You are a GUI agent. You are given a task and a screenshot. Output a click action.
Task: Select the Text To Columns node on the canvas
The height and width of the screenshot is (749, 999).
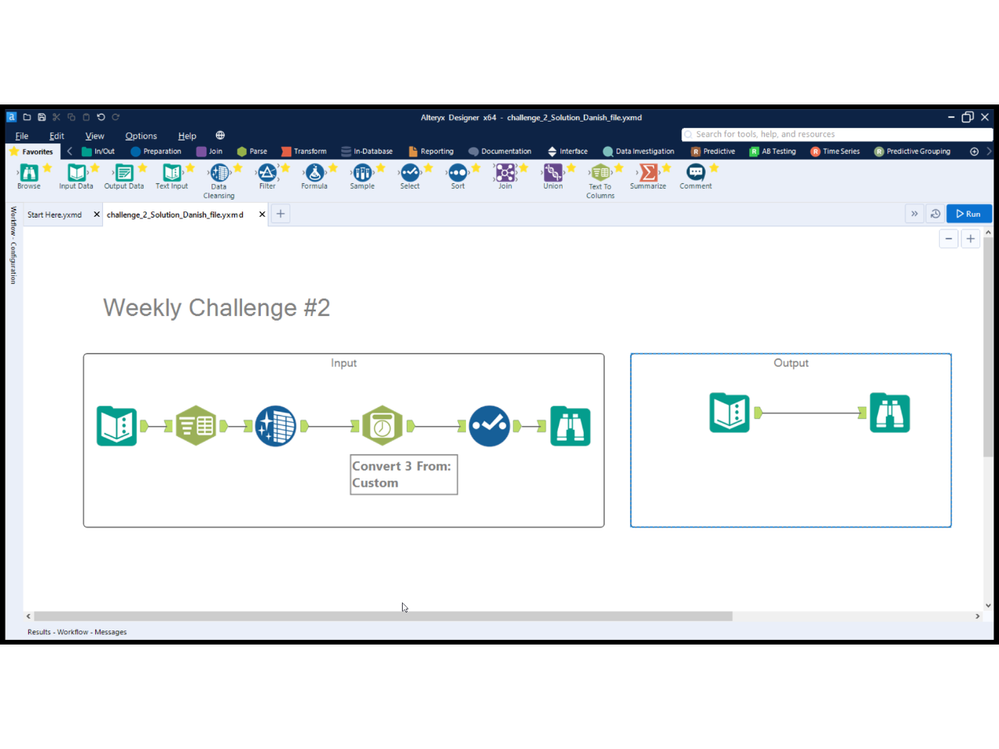[x=196, y=425]
